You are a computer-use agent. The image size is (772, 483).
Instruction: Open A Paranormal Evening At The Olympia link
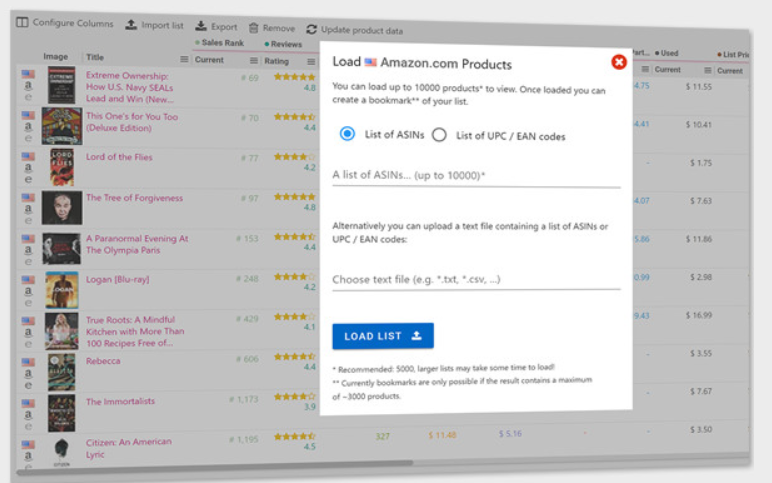click(137, 244)
